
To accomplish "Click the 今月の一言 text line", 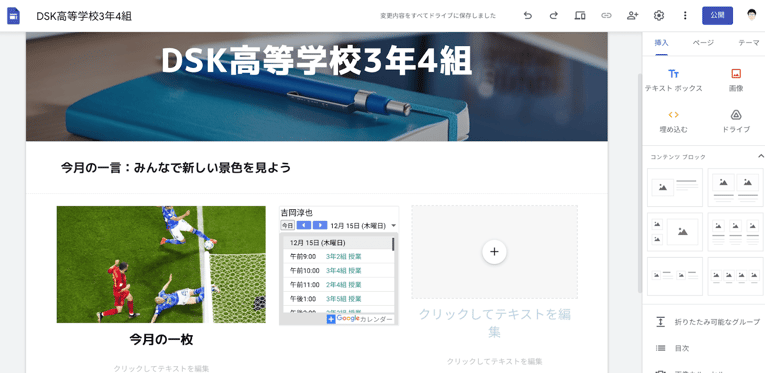I will tap(176, 168).
